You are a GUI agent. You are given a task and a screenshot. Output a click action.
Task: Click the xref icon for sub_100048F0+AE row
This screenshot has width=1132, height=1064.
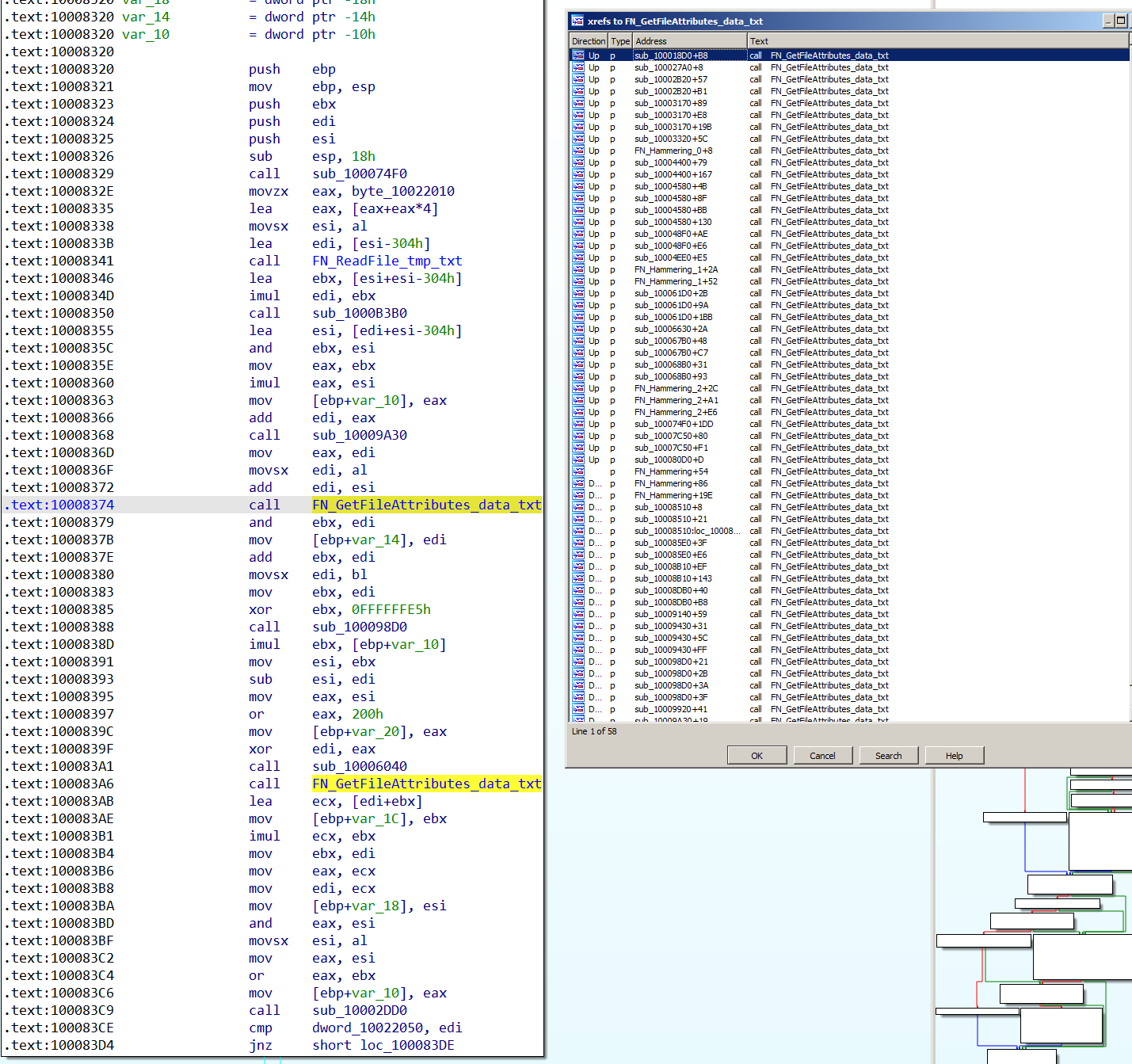click(578, 234)
